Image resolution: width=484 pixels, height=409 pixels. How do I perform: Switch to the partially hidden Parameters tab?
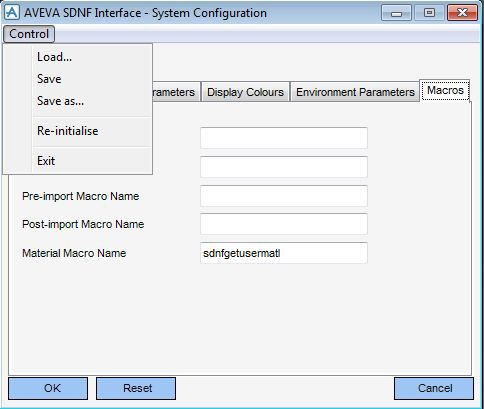pyautogui.click(x=176, y=92)
